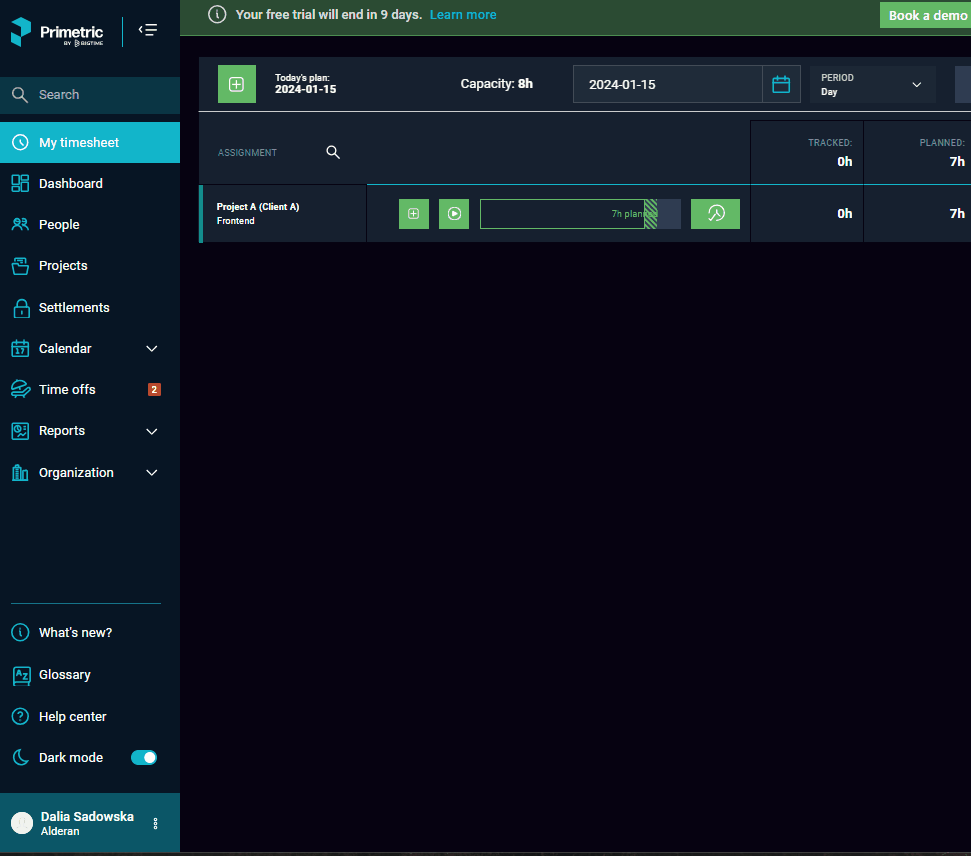Open Help center
Image resolution: width=971 pixels, height=856 pixels.
(72, 717)
